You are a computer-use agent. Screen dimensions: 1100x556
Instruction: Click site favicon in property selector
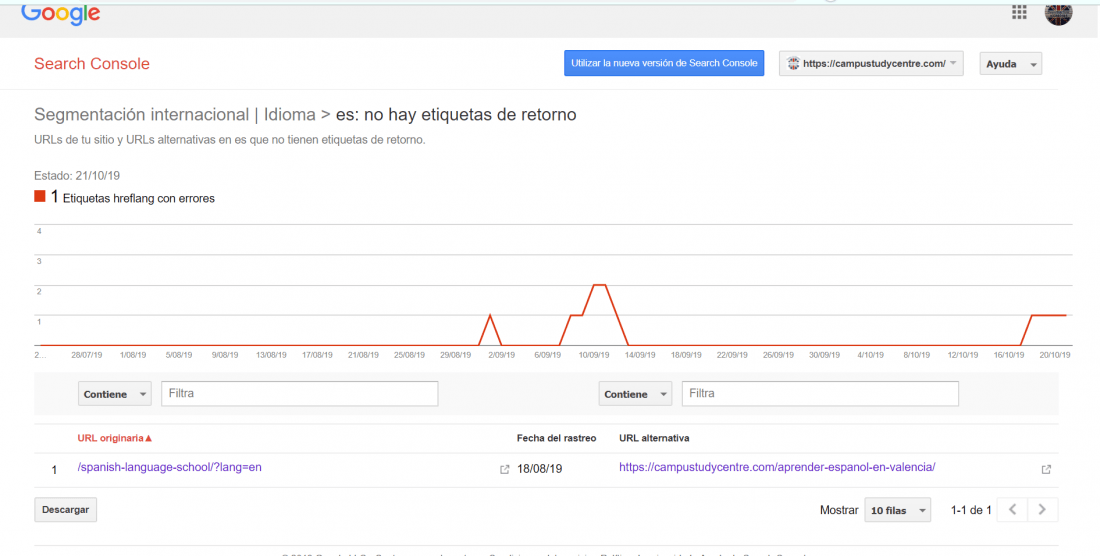point(793,63)
